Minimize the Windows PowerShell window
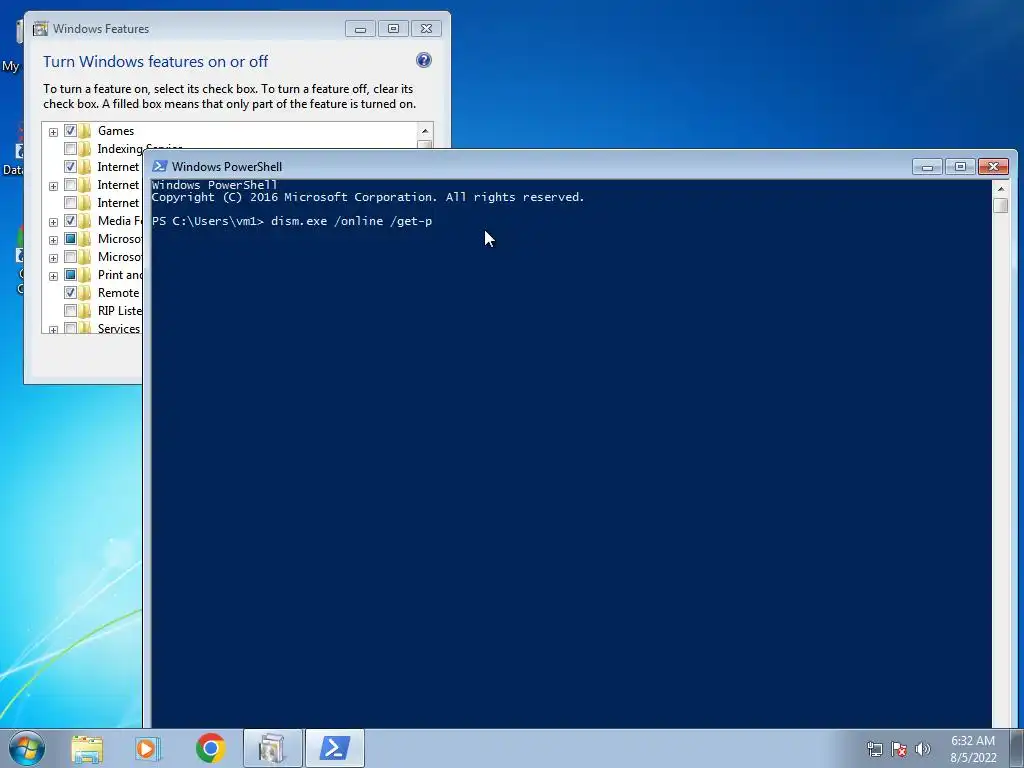 (927, 167)
